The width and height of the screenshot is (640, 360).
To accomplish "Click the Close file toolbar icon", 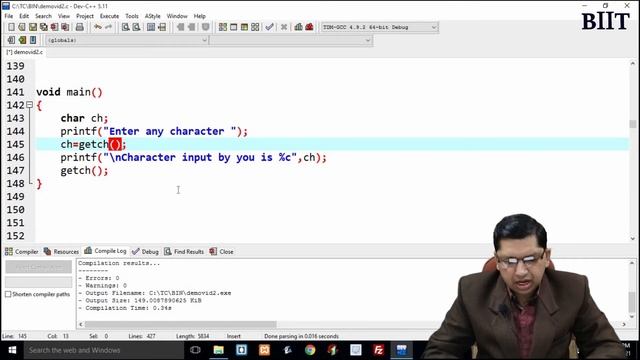I will pos(54,27).
